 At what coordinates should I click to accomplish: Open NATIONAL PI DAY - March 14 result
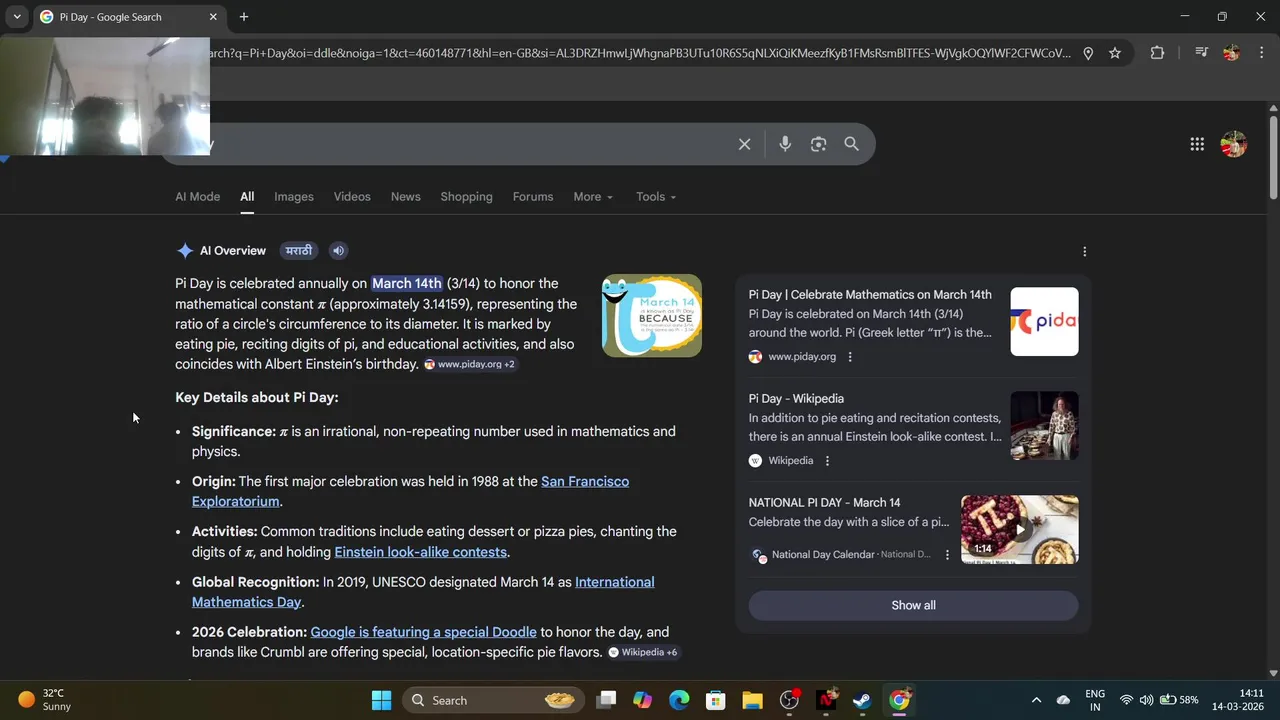tap(824, 503)
